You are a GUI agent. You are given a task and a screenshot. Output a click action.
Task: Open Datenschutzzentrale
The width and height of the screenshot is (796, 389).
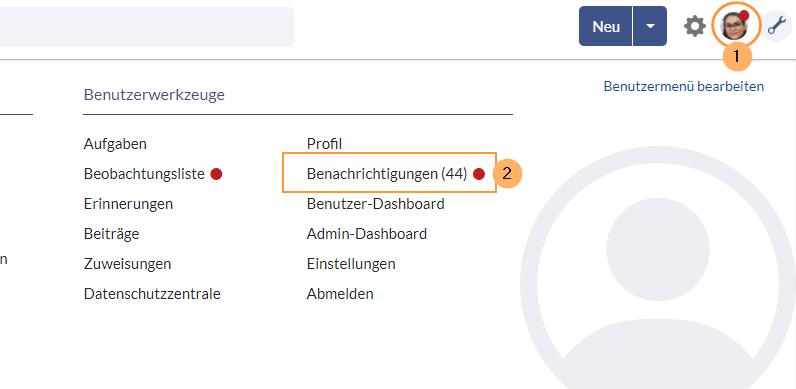coord(152,294)
